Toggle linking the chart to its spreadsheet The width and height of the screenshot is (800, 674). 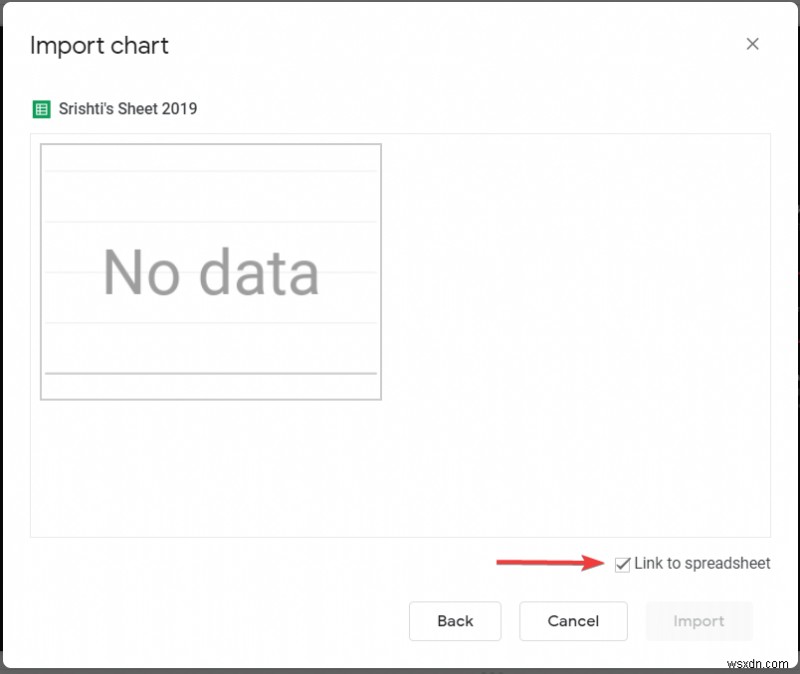pyautogui.click(x=622, y=564)
